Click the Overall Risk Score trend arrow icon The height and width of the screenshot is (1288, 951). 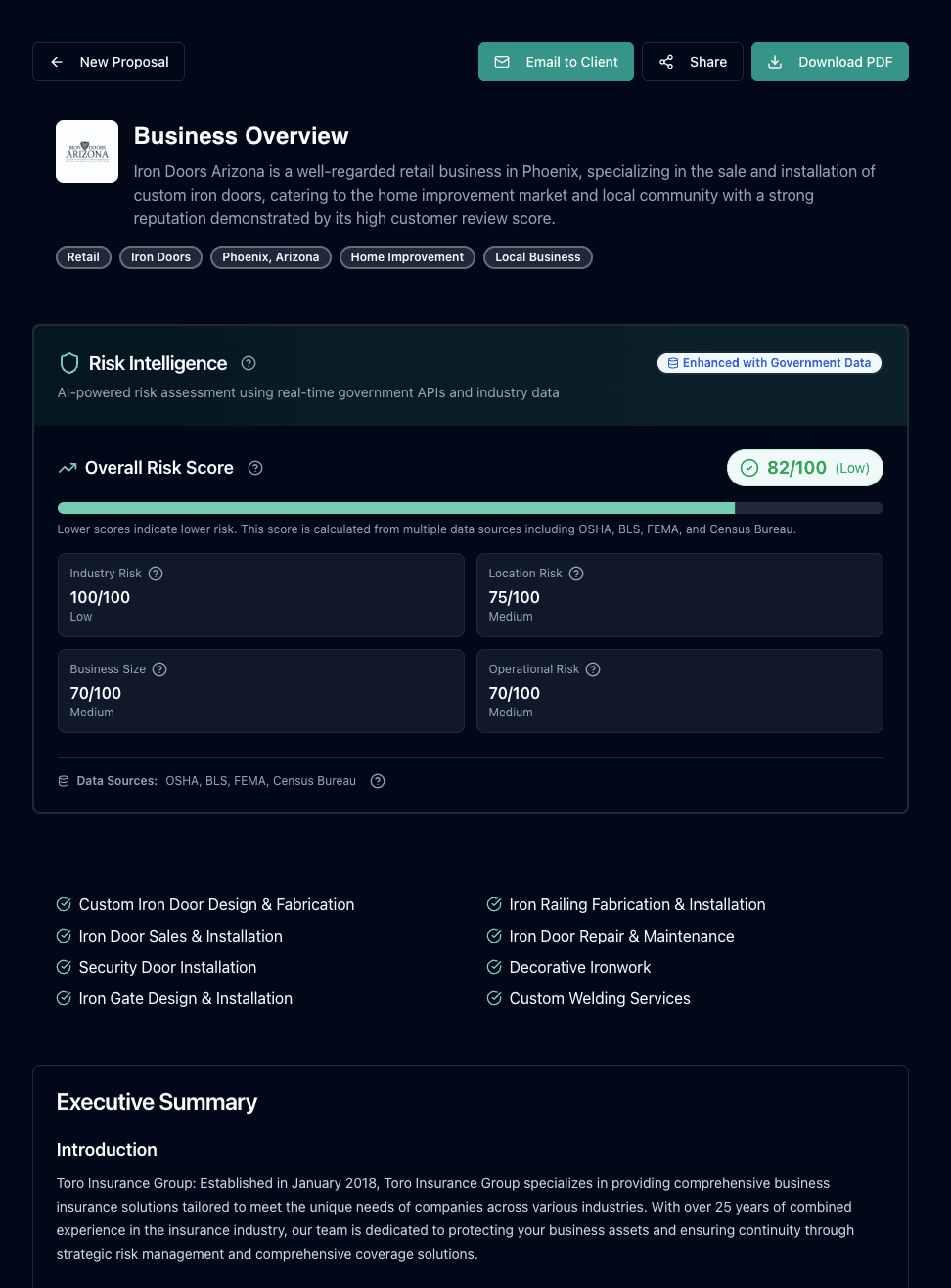pos(68,468)
